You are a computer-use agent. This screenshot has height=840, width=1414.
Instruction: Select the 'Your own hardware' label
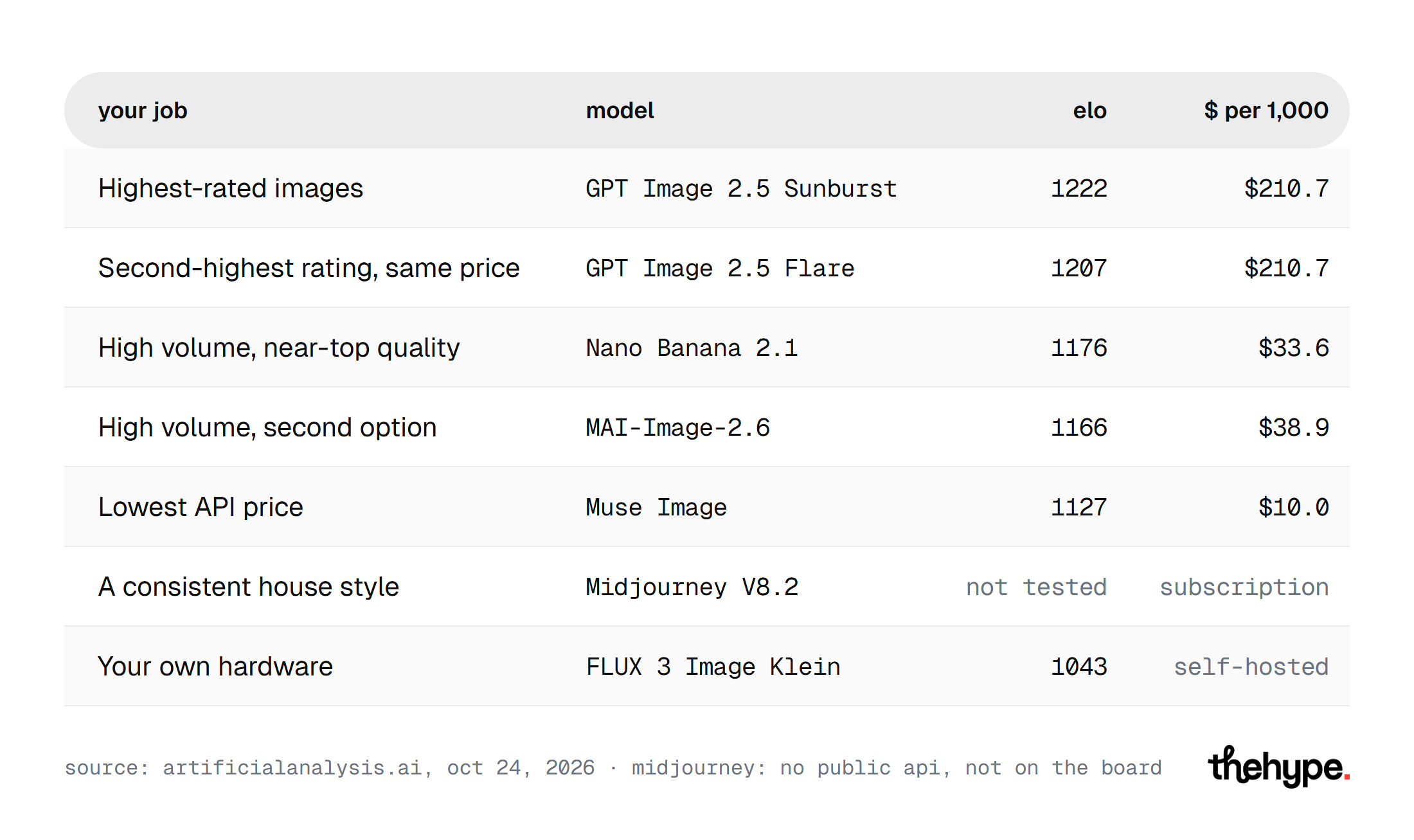215,666
